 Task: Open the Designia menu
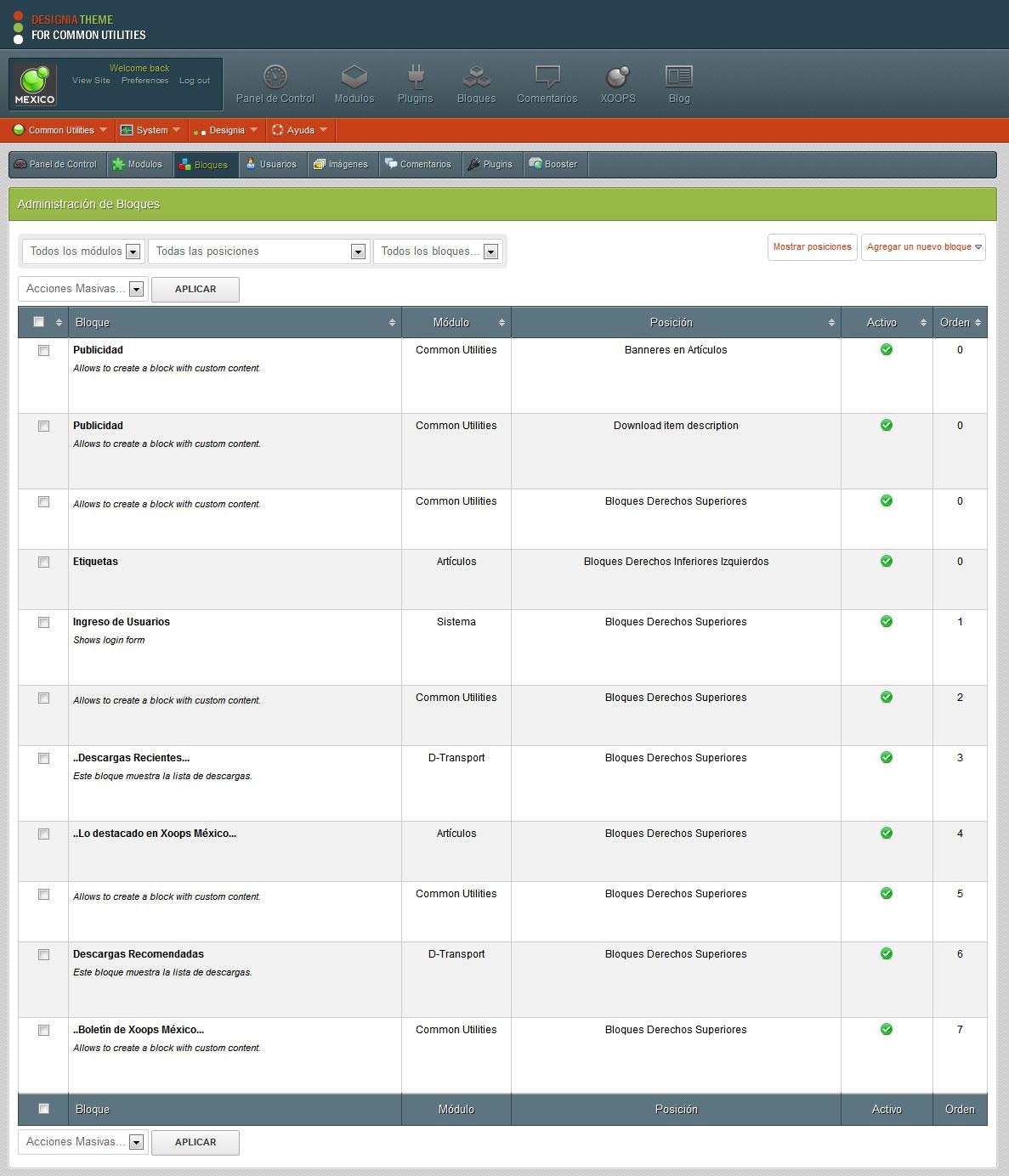point(224,130)
